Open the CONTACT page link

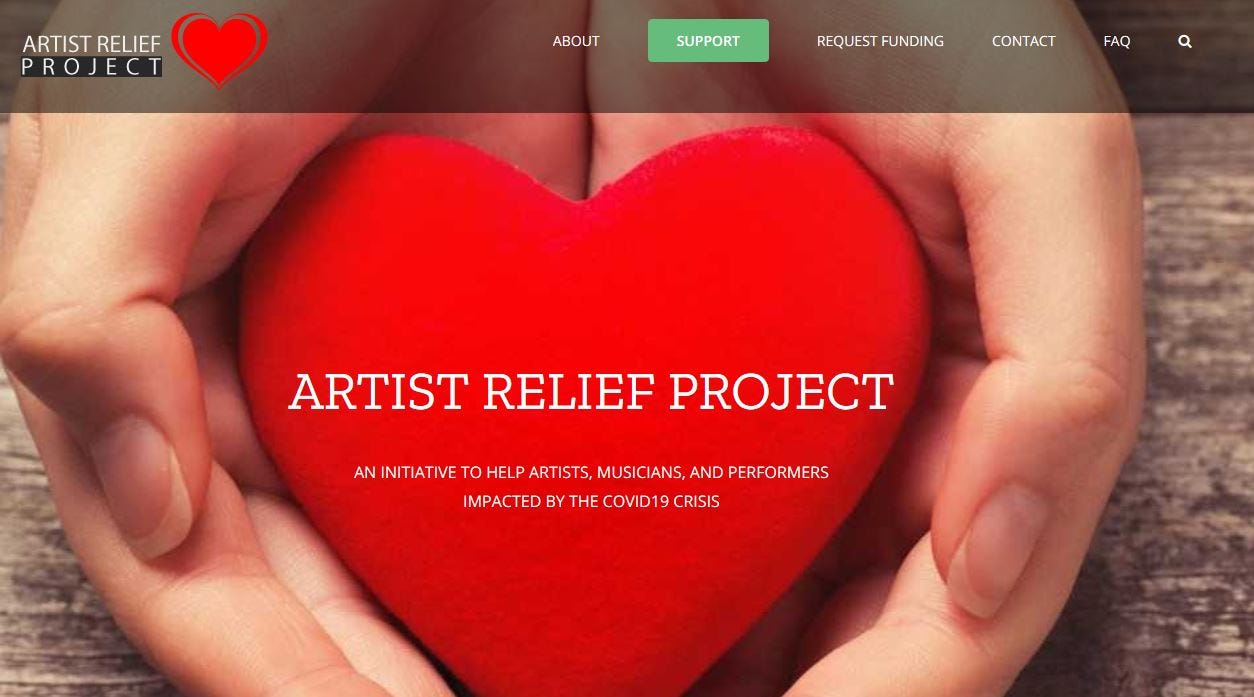tap(1023, 41)
